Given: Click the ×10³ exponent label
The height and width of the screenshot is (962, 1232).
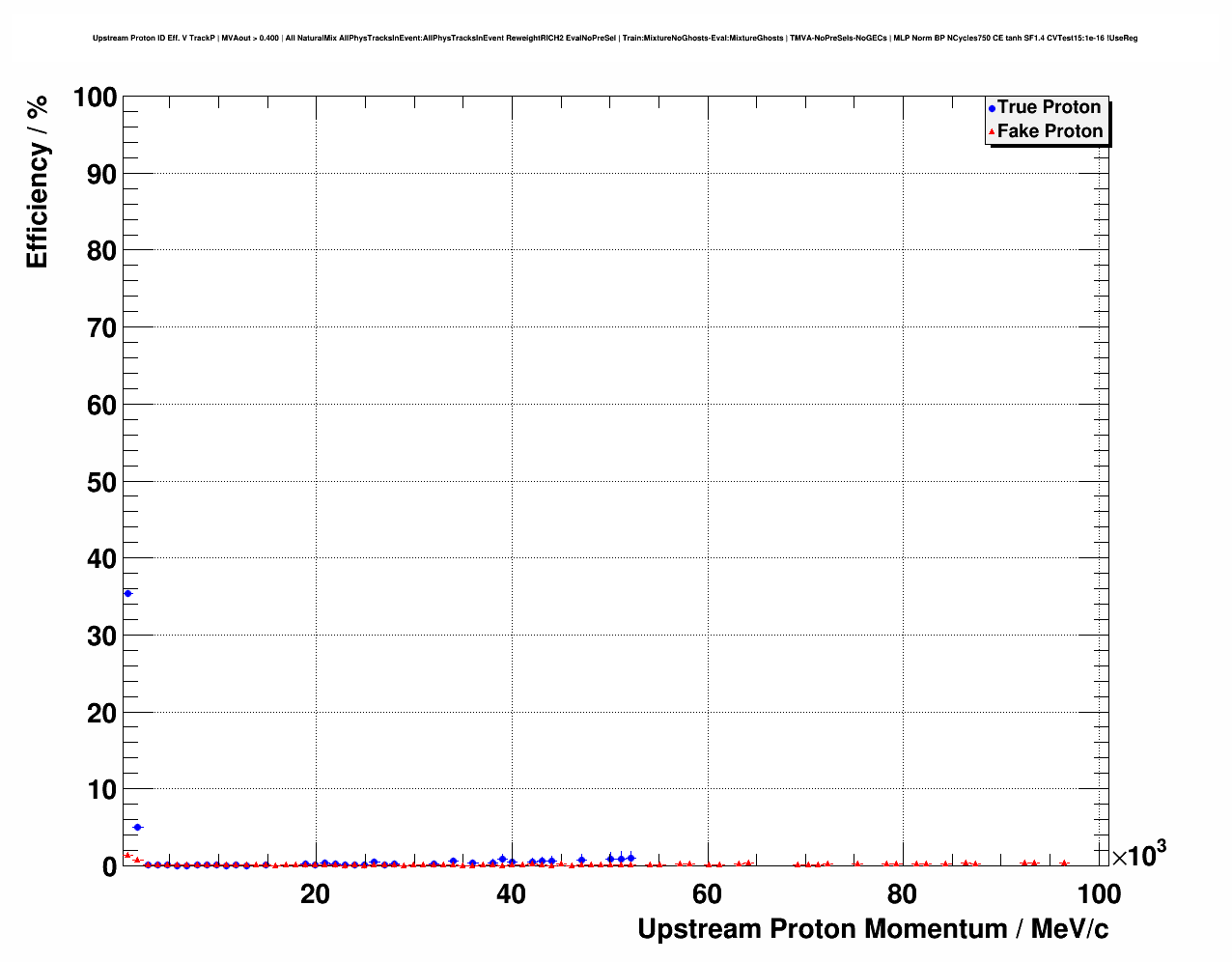Looking at the screenshot, I should click(x=1139, y=854).
